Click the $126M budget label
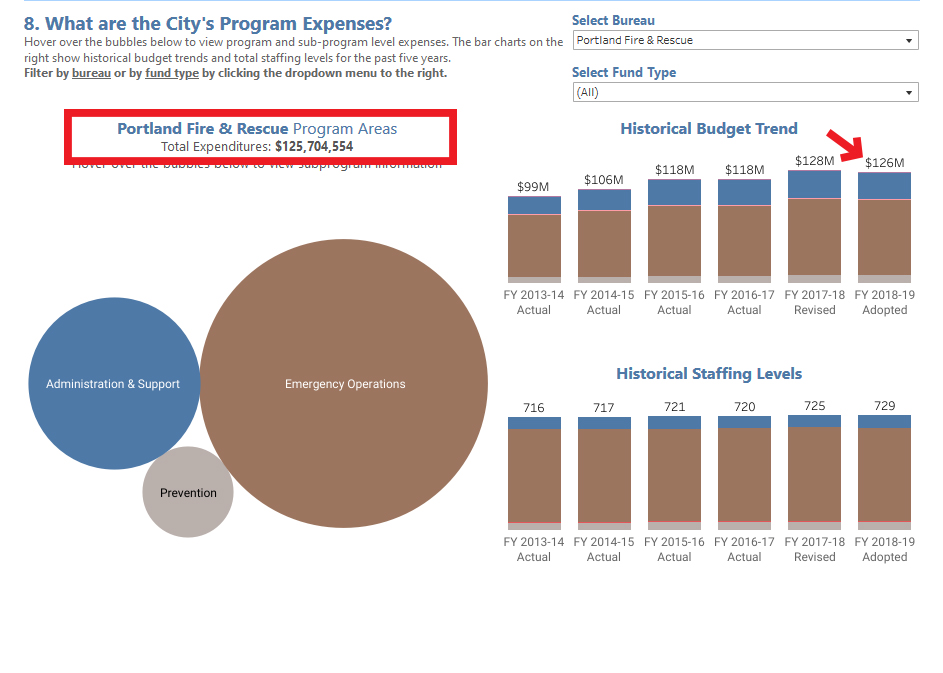This screenshot has width=943, height=673. [885, 162]
